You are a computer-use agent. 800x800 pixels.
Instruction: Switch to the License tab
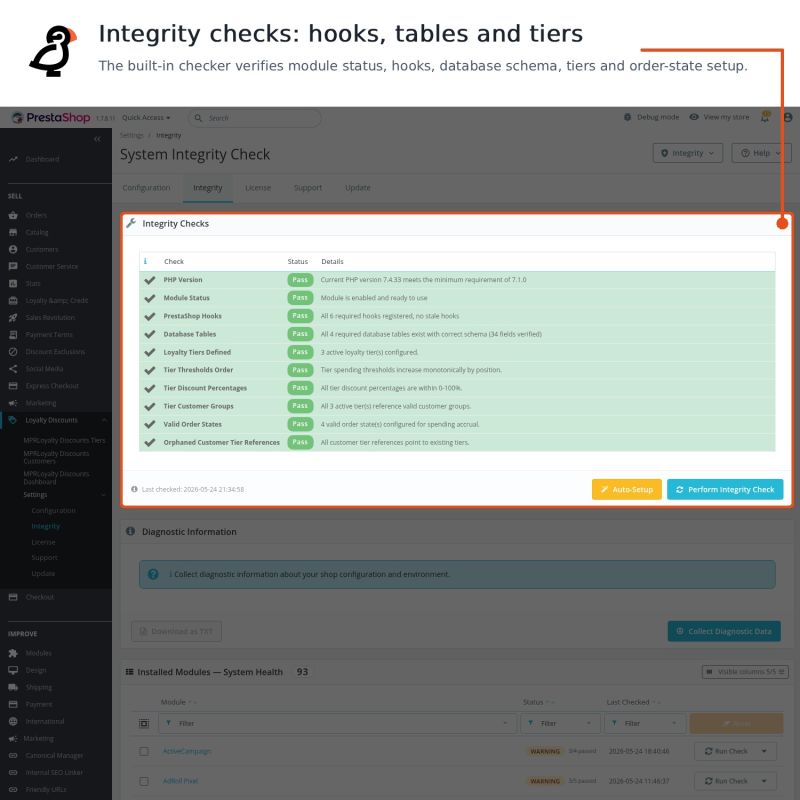pyautogui.click(x=258, y=188)
